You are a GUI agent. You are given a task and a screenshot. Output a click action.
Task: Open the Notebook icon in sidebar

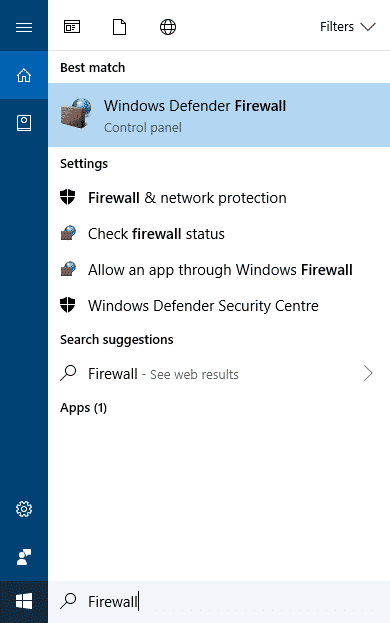[x=24, y=123]
